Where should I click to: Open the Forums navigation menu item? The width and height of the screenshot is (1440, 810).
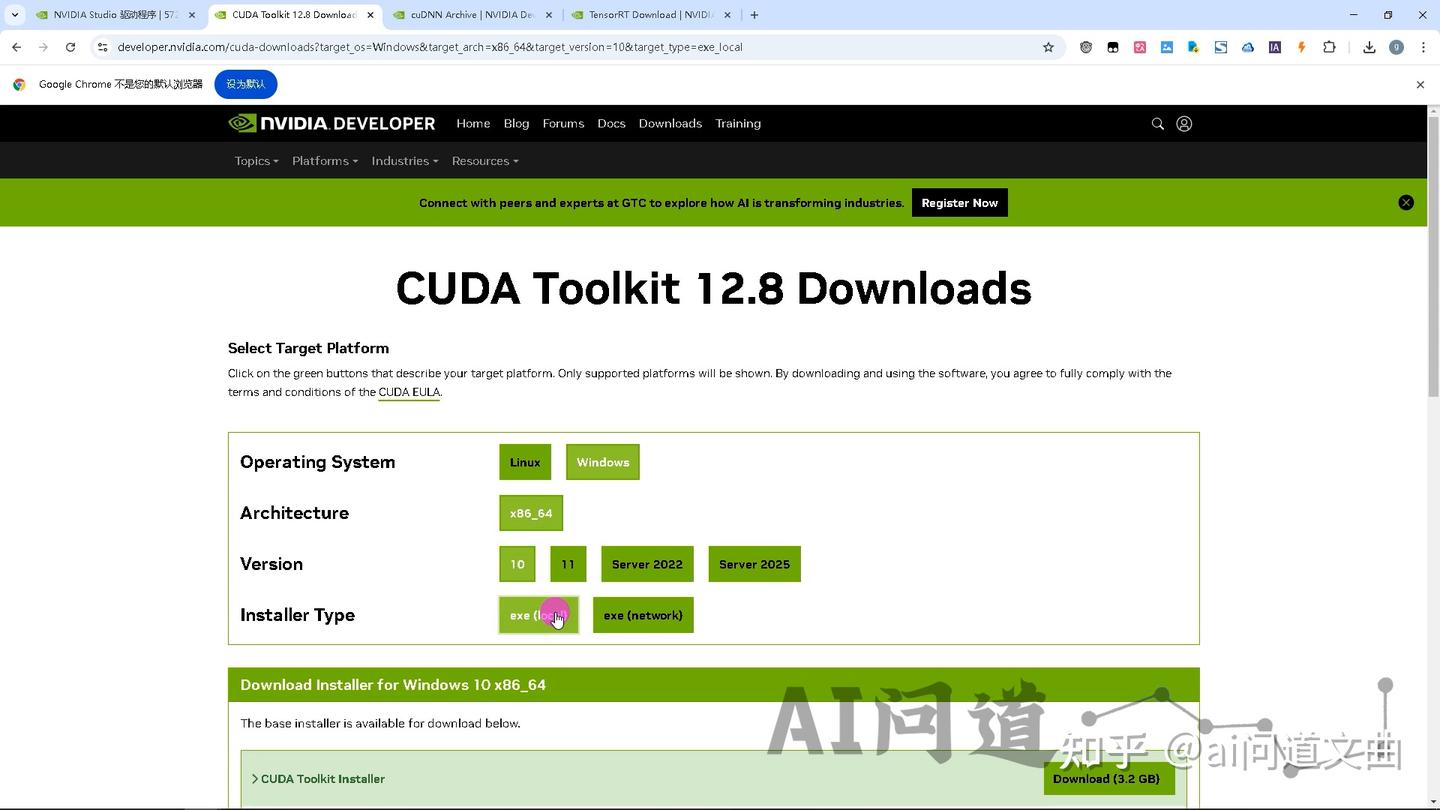(563, 123)
